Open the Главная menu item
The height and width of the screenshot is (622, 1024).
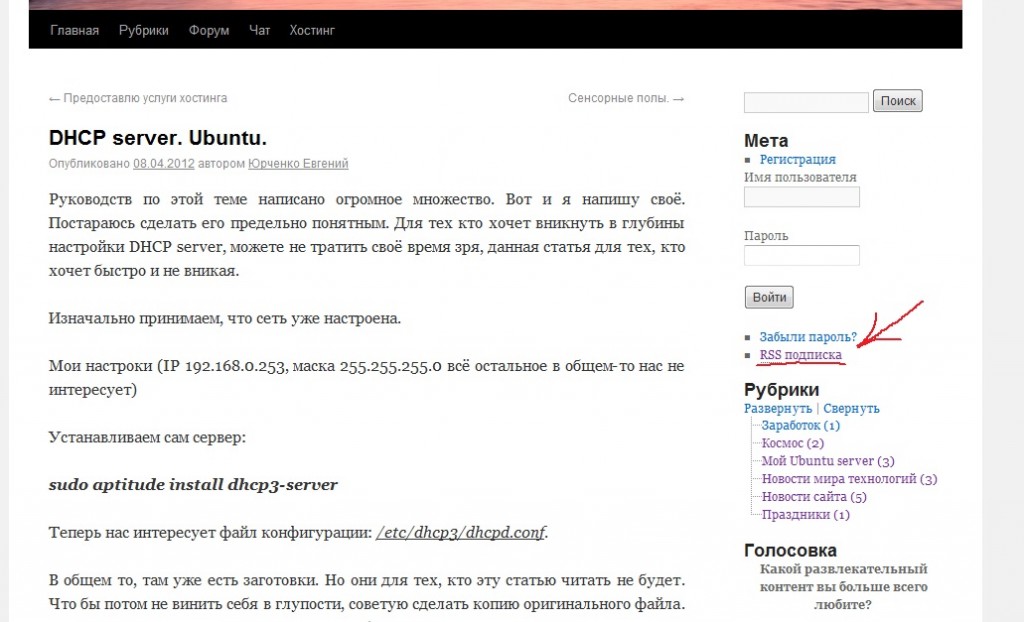[74, 31]
